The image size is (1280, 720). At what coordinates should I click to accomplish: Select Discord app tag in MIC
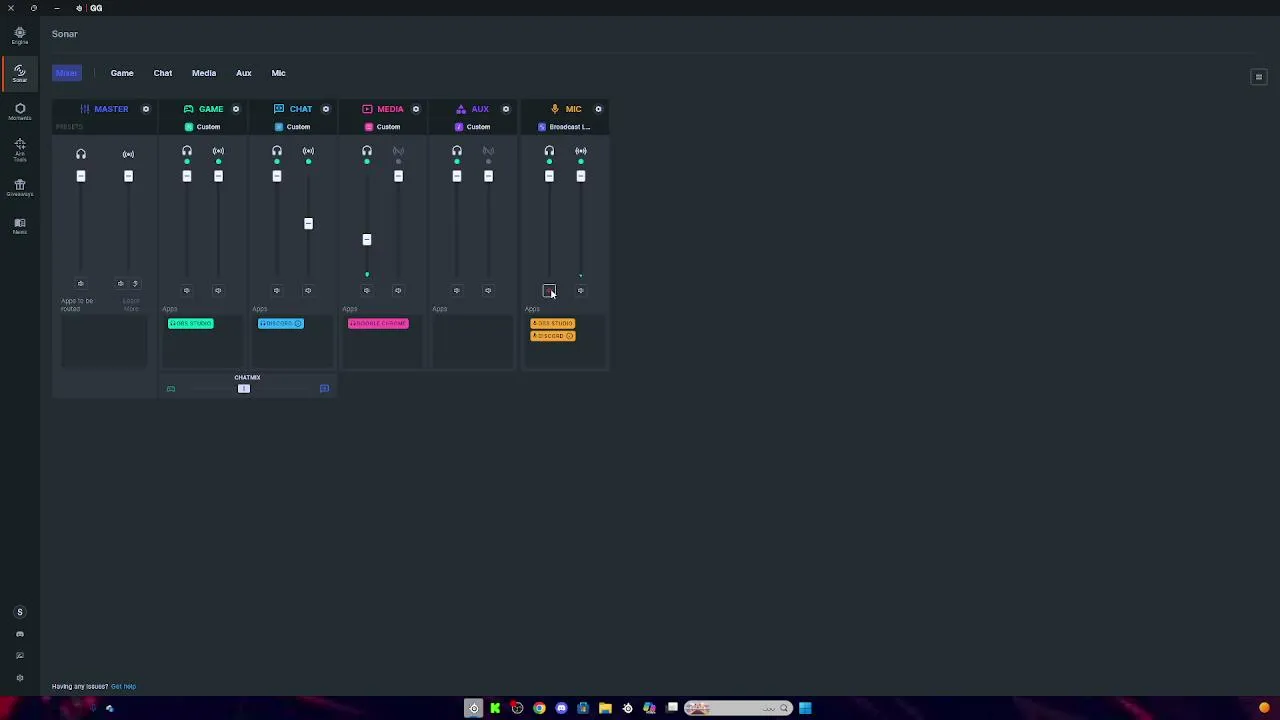pos(552,336)
